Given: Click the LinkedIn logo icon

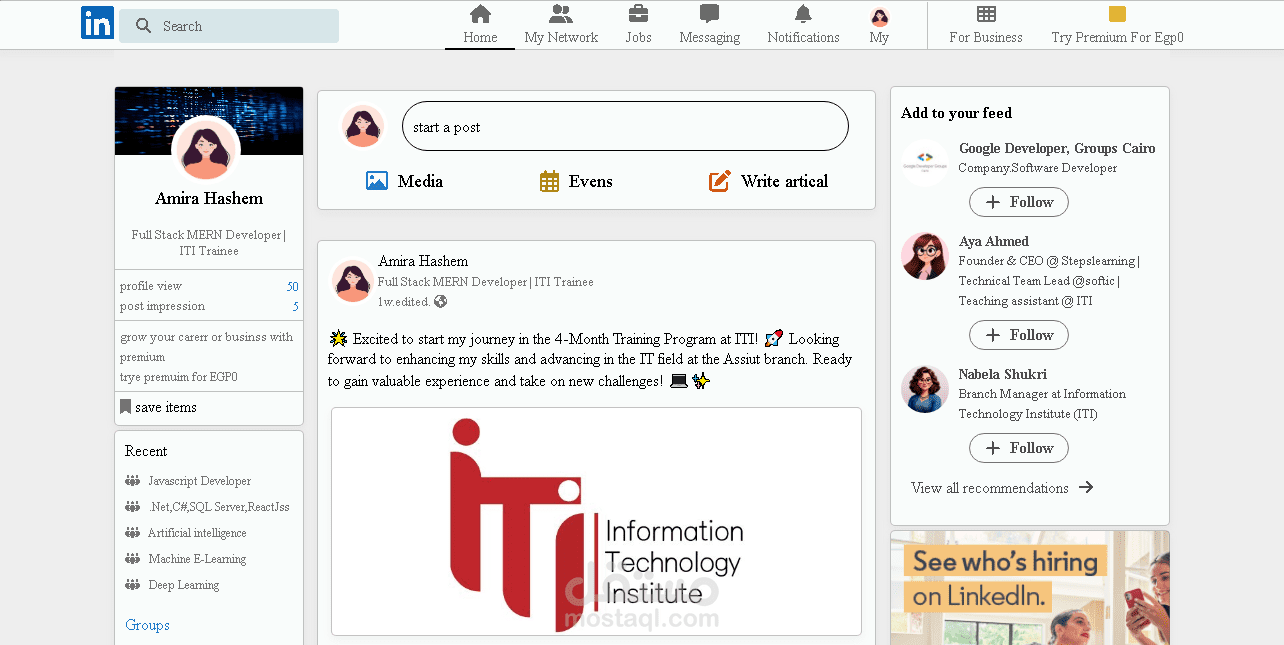Looking at the screenshot, I should pos(97,23).
